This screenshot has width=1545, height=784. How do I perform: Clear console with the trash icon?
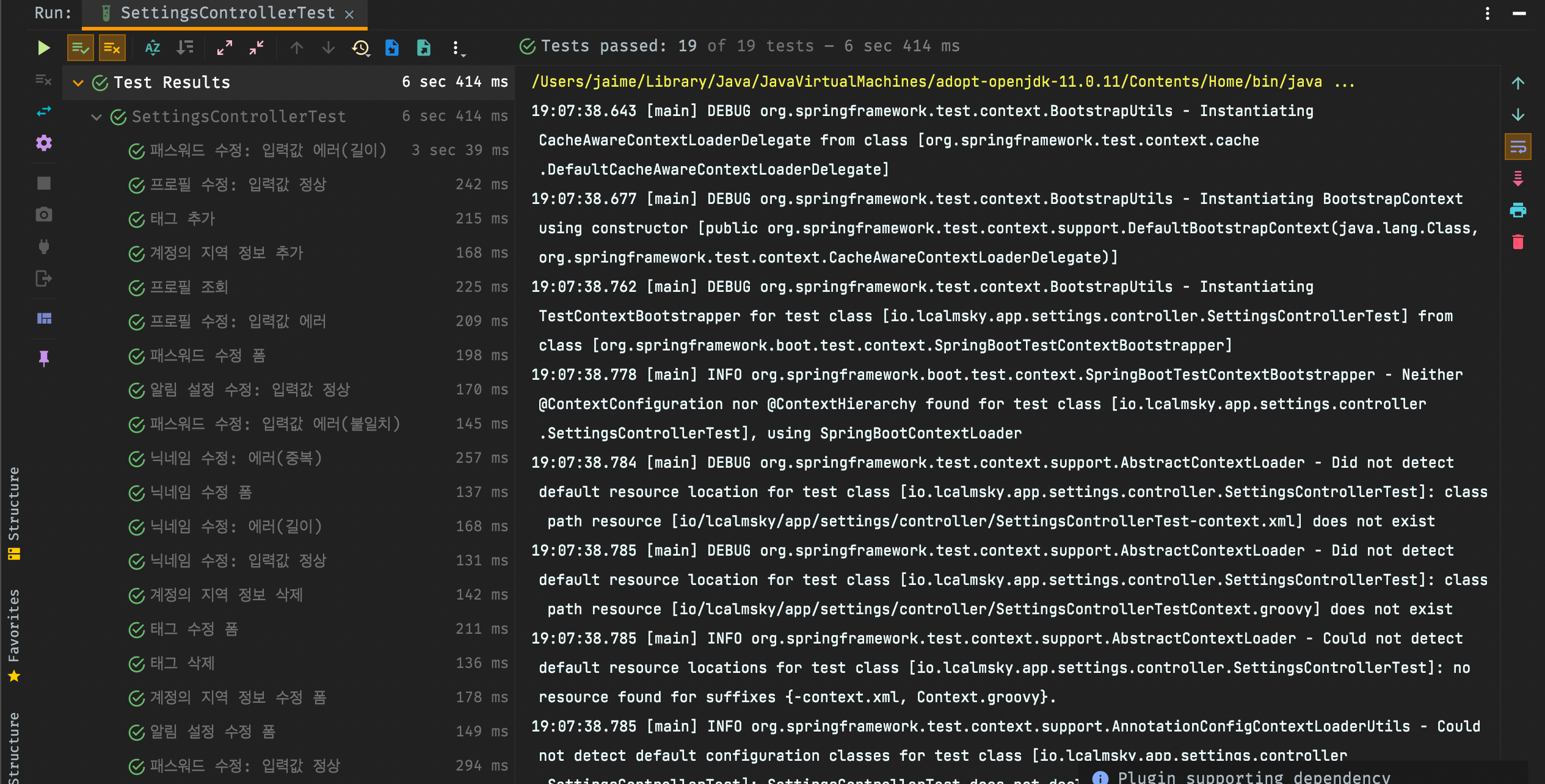click(x=1518, y=242)
